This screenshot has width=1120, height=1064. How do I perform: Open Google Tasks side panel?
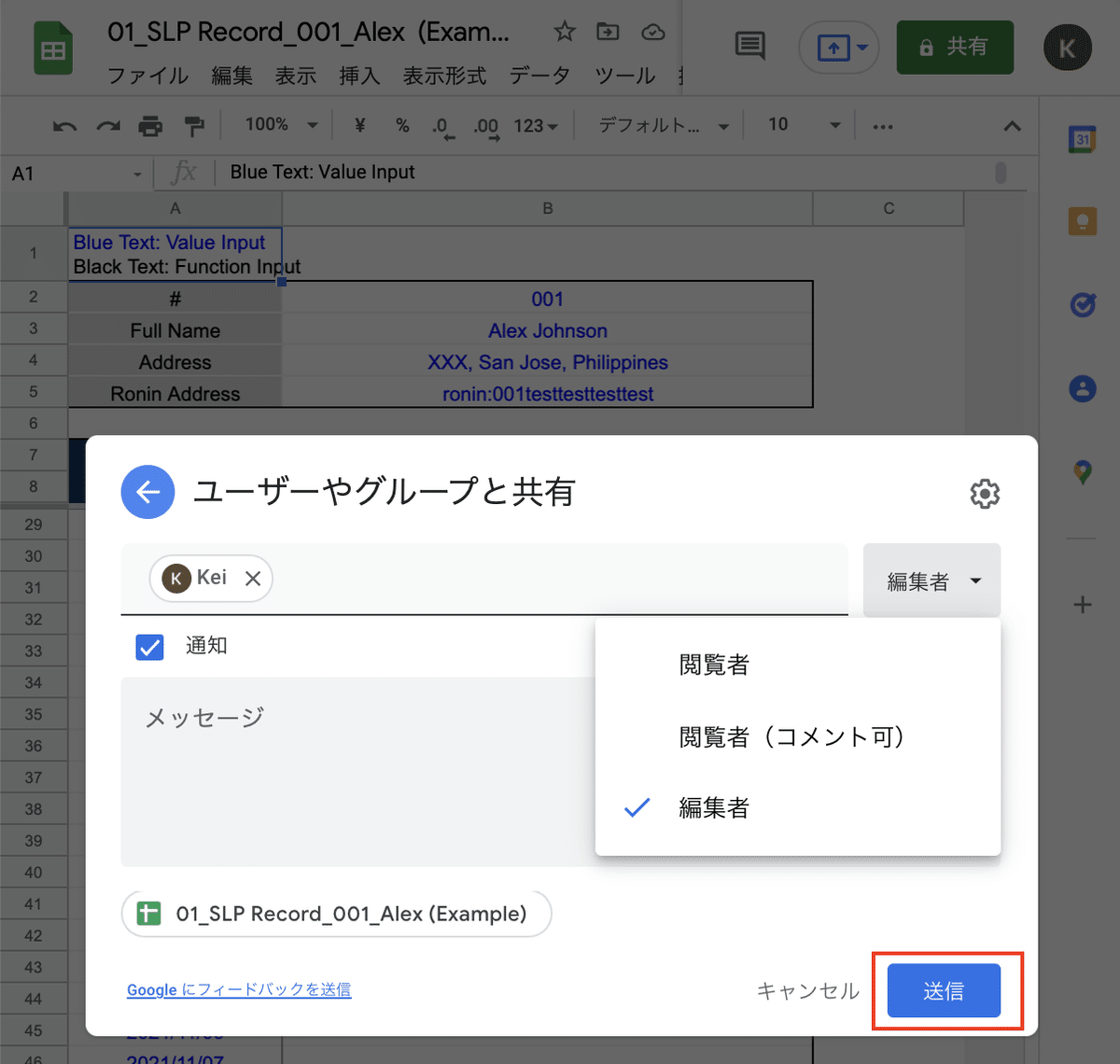[1082, 304]
